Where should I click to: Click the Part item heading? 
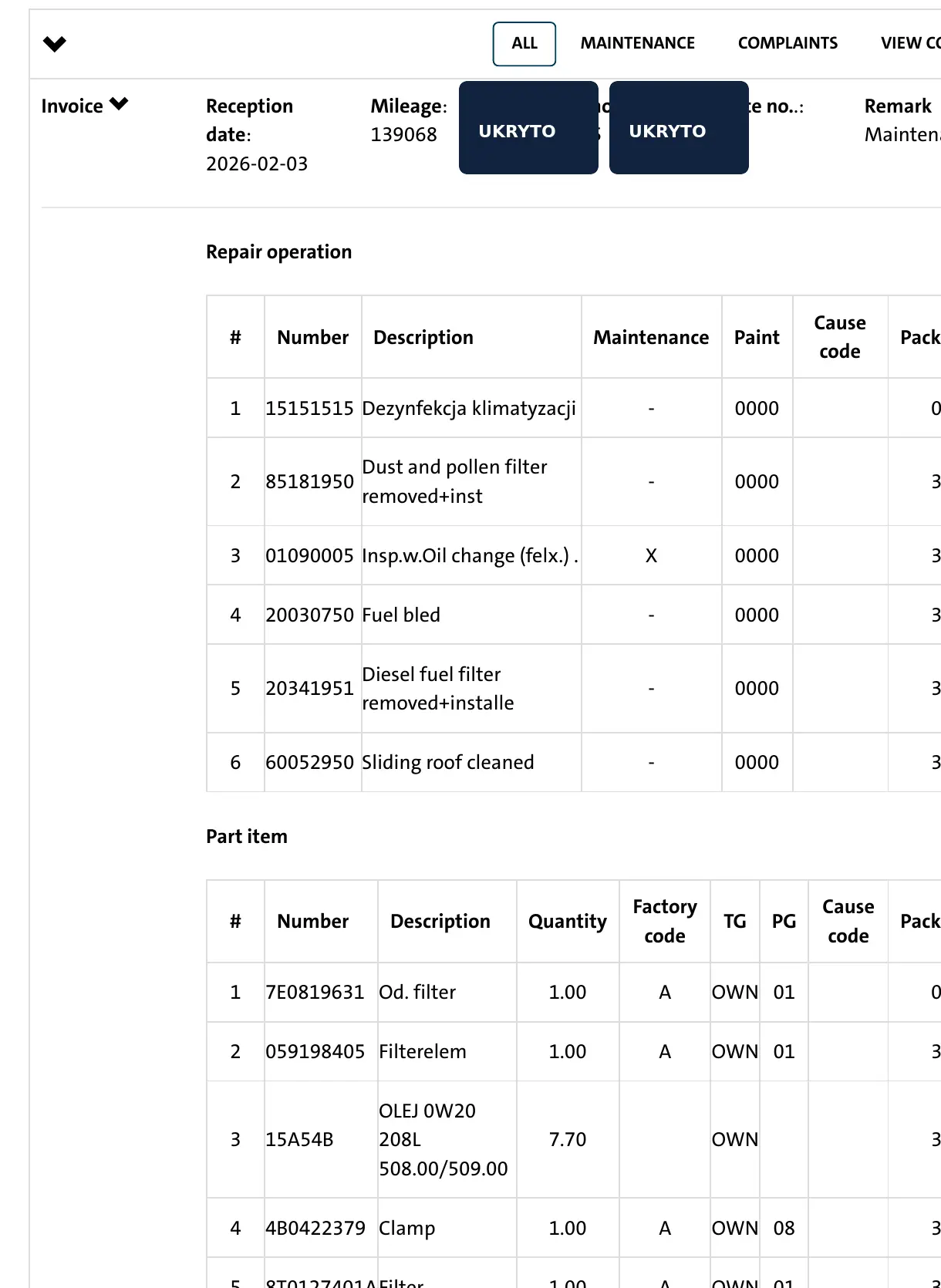[247, 837]
